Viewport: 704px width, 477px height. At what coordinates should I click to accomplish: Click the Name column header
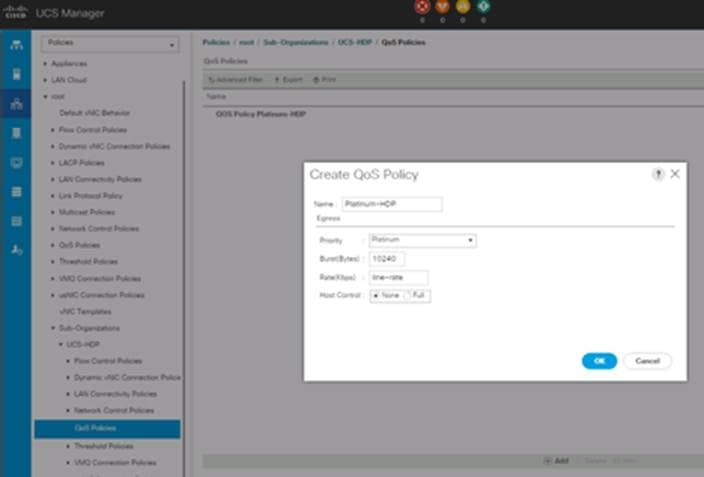(x=216, y=97)
